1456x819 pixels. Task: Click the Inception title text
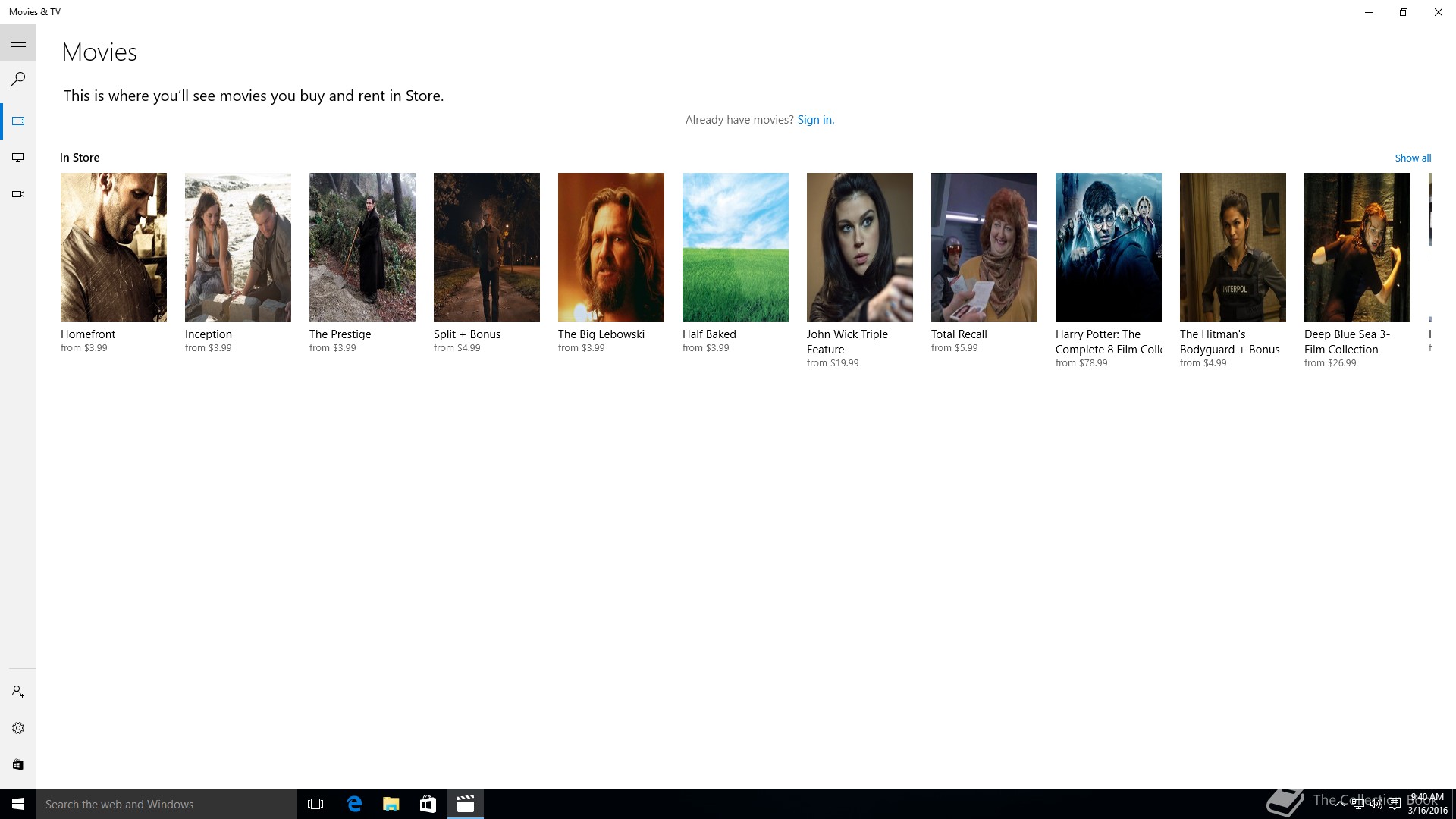pos(209,334)
